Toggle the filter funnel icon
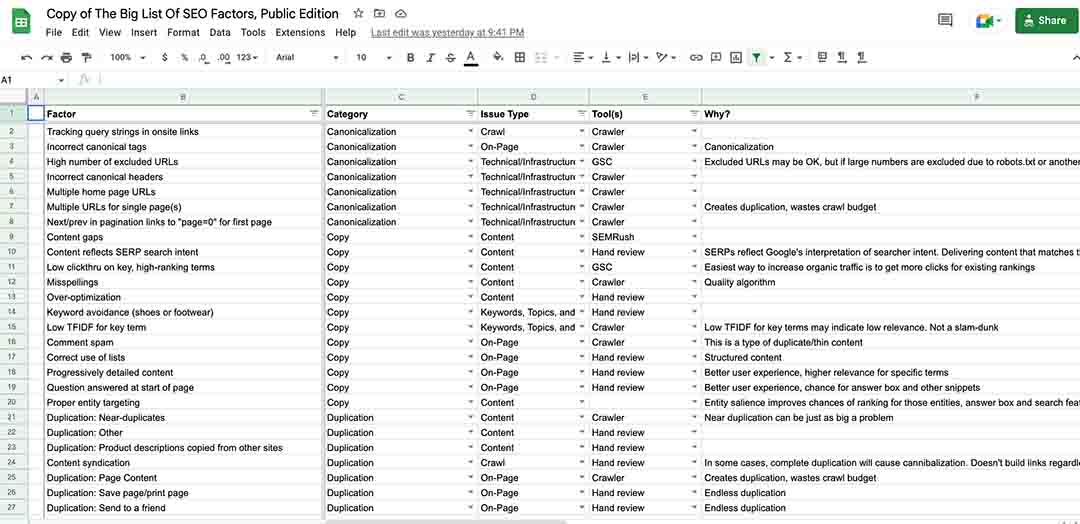Image resolution: width=1080 pixels, height=524 pixels. [756, 58]
